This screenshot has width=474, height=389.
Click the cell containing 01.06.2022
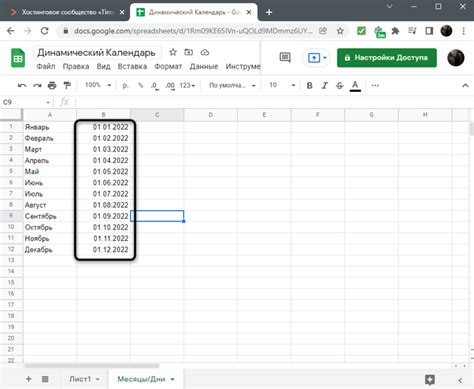click(104, 183)
